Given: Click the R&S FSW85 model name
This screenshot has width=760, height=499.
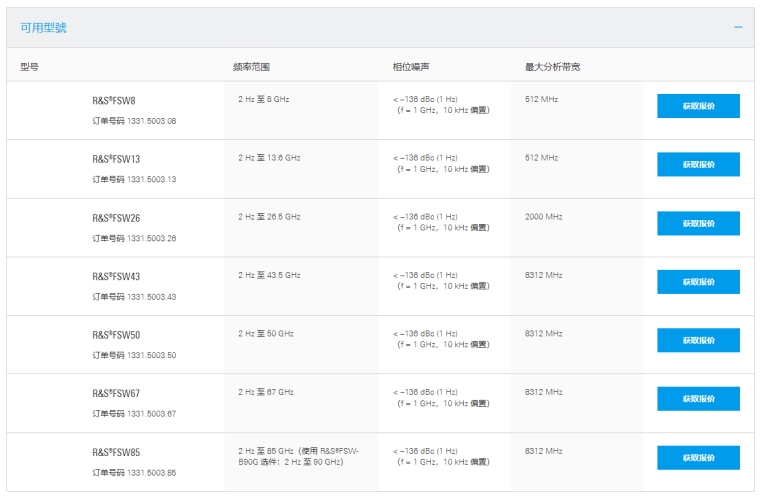Looking at the screenshot, I should pos(116,452).
